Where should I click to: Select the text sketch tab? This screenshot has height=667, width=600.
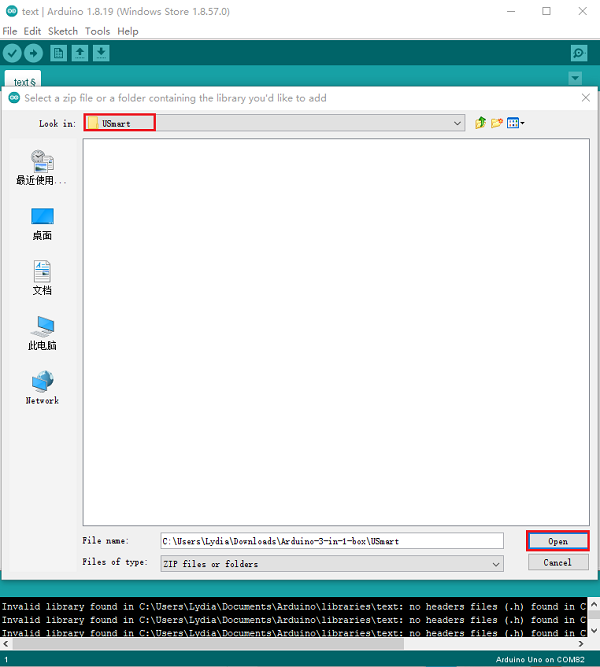click(x=23, y=79)
